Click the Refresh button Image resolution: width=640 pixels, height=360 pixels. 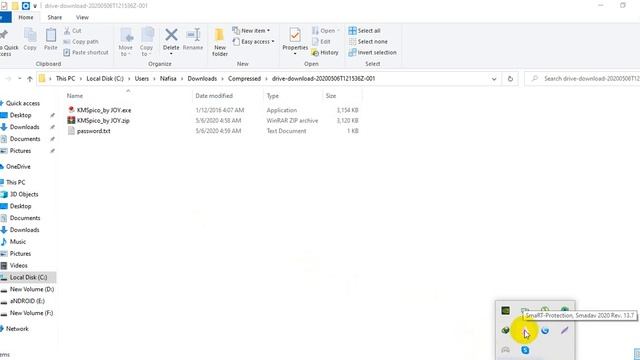(510, 79)
